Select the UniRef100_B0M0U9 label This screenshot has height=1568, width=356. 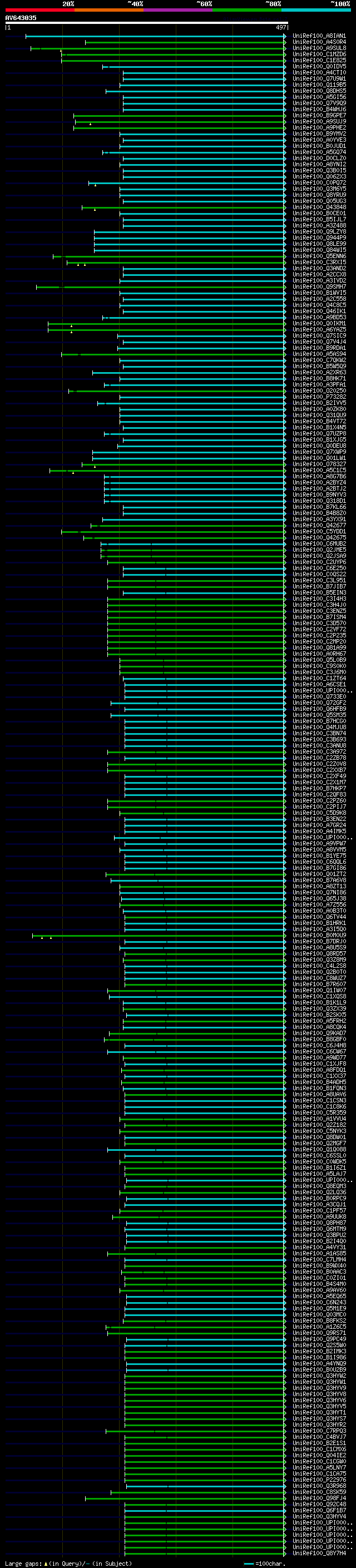pos(319,935)
